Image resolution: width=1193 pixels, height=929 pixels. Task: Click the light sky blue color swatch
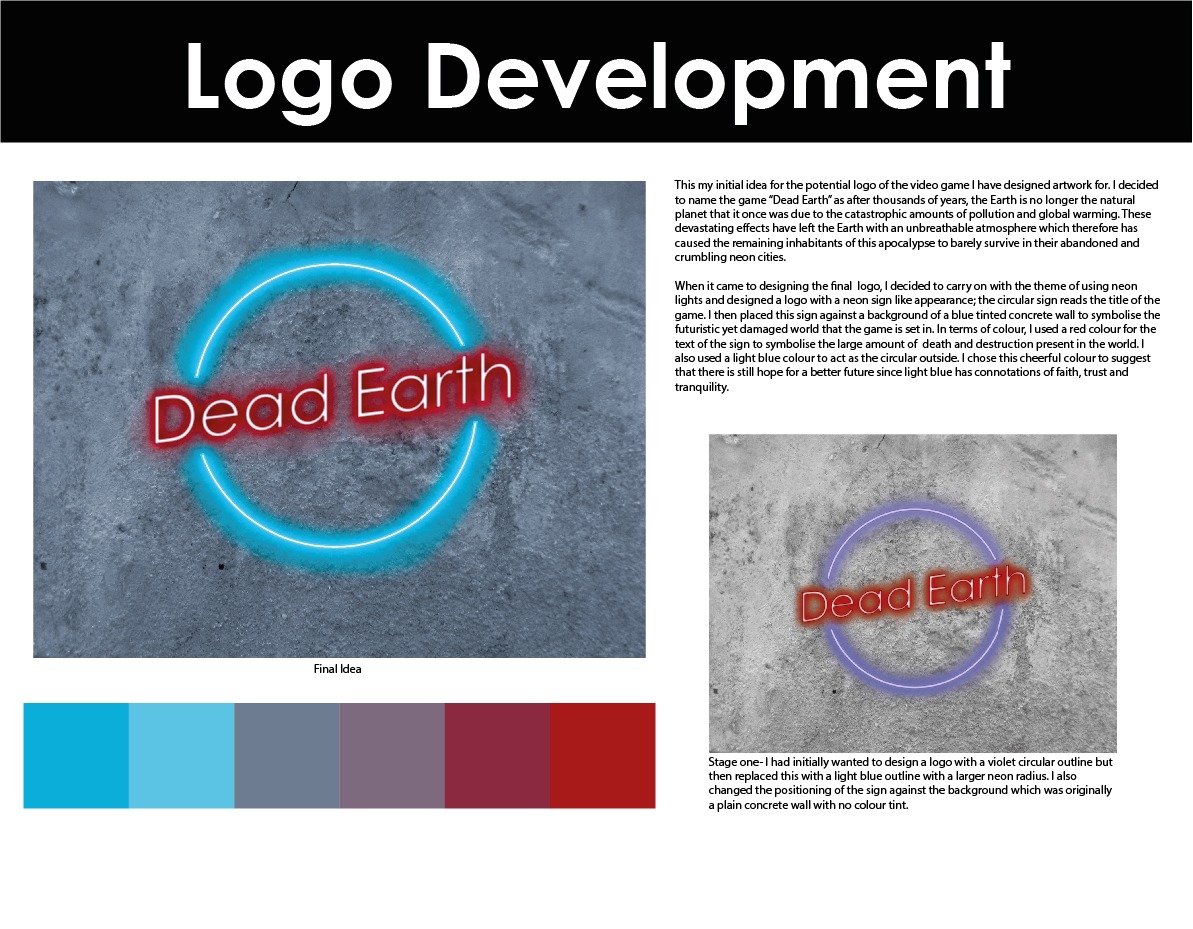(x=182, y=756)
